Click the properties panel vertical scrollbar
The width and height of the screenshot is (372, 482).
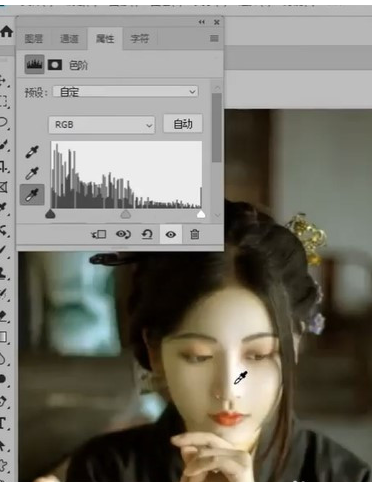[x=217, y=128]
